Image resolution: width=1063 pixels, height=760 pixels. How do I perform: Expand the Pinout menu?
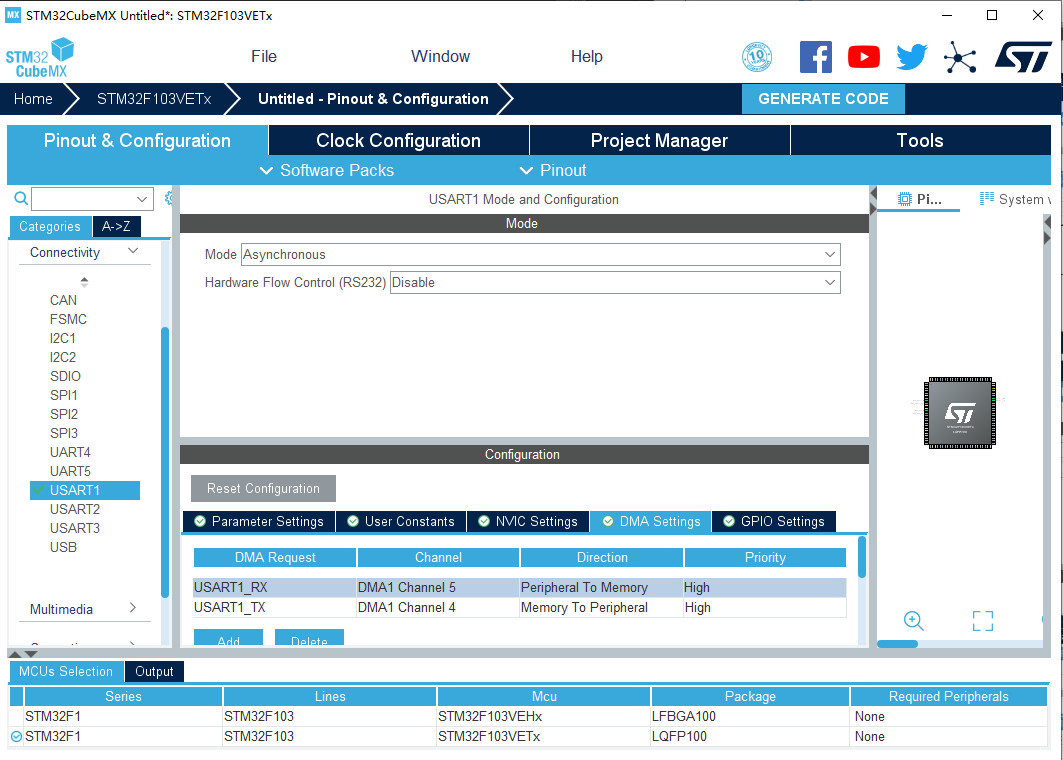(553, 170)
